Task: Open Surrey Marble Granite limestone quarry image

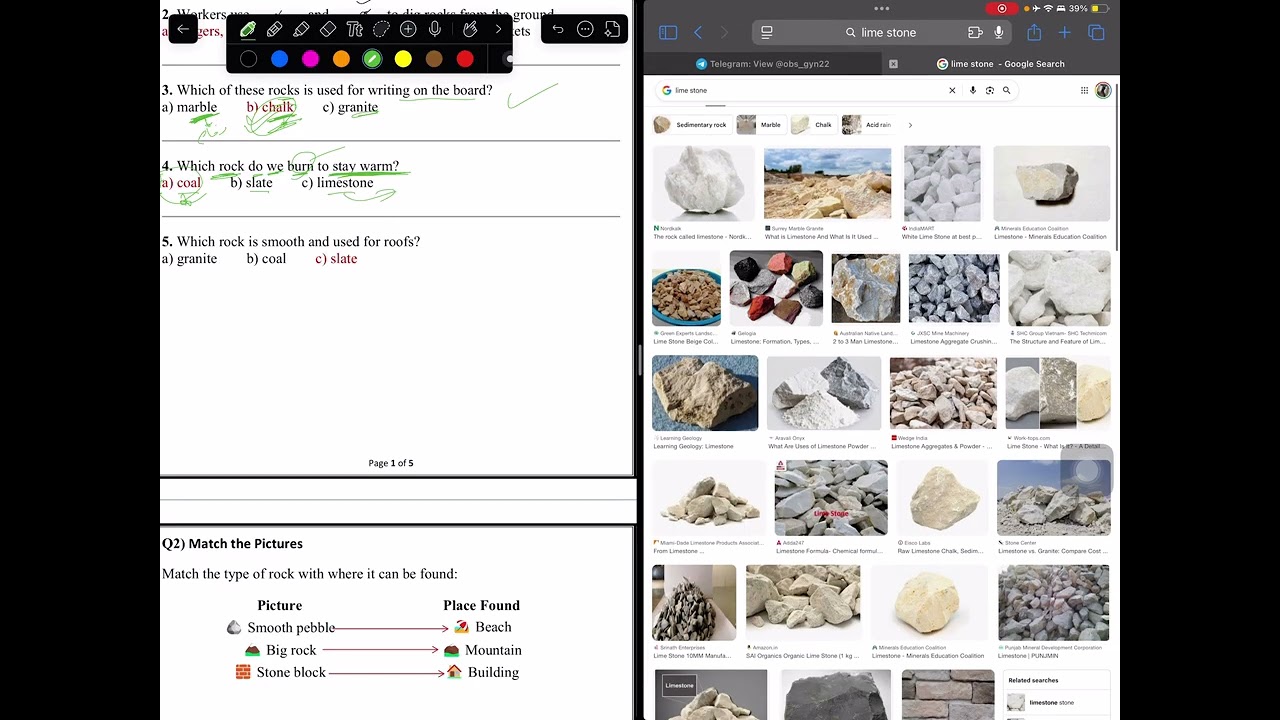Action: pyautogui.click(x=827, y=184)
